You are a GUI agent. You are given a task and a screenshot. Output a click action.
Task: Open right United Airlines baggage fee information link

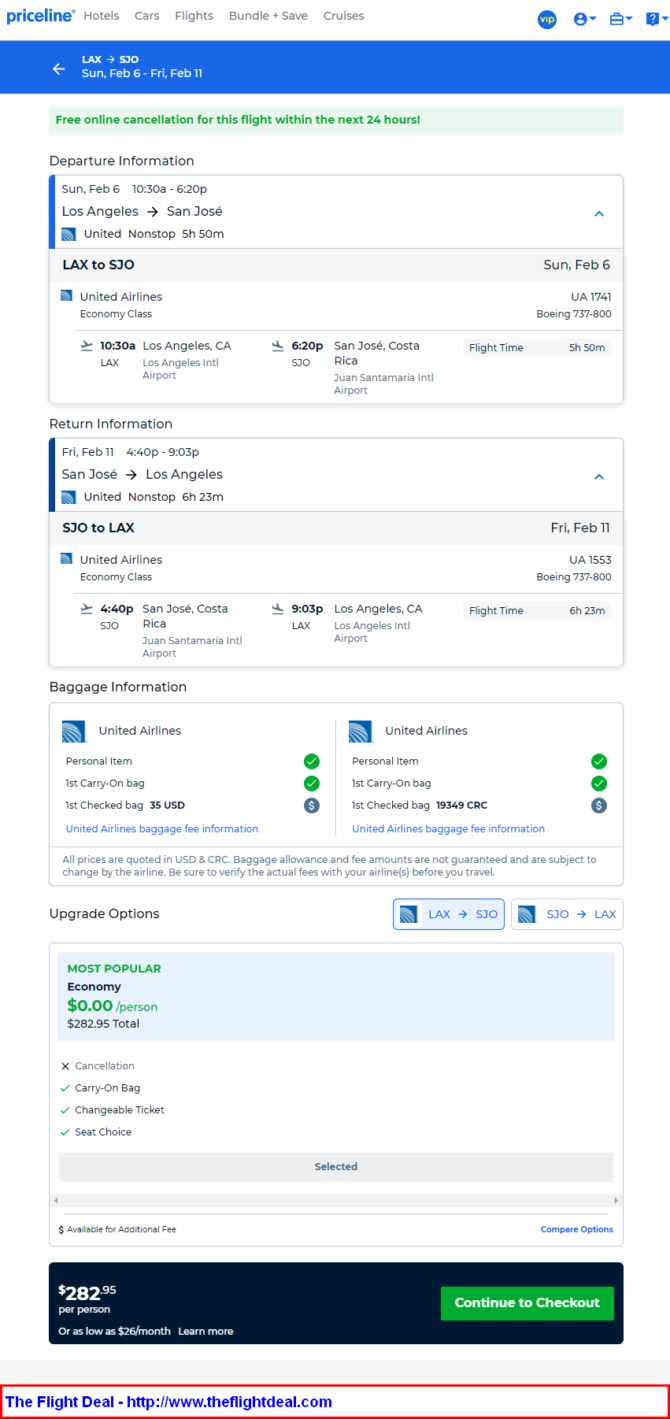[448, 829]
